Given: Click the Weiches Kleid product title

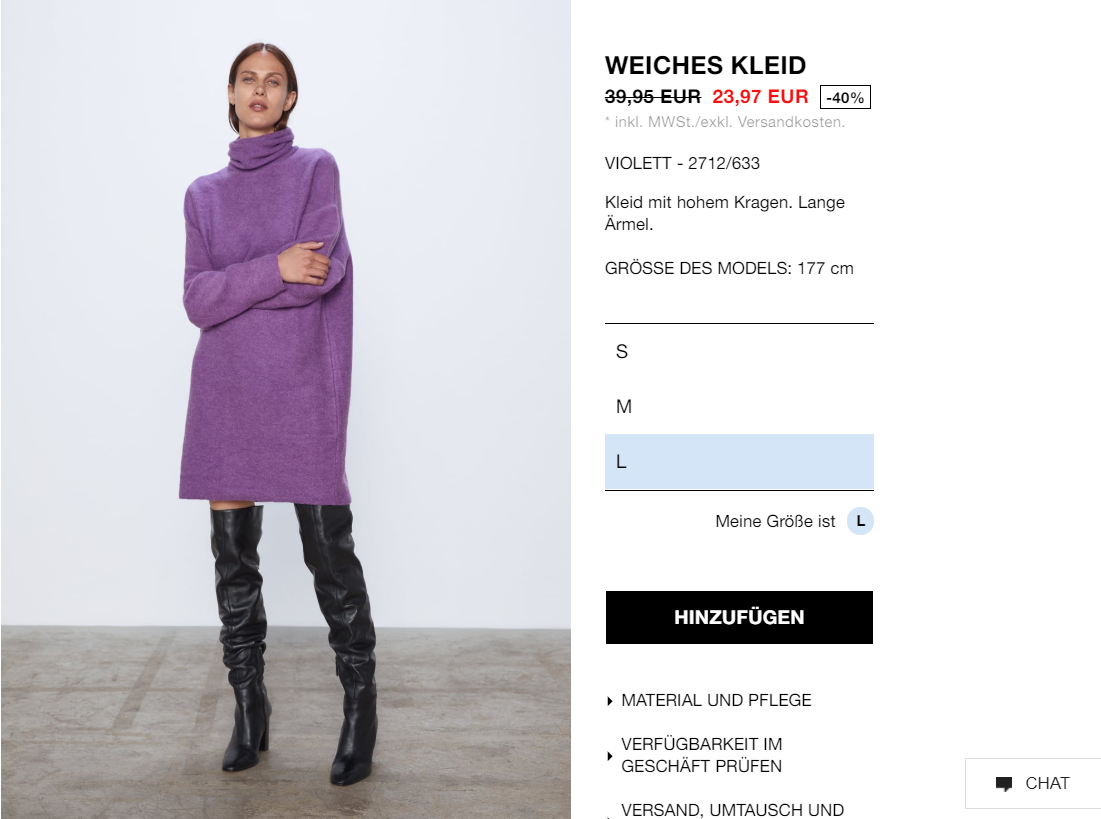Looking at the screenshot, I should coord(706,65).
